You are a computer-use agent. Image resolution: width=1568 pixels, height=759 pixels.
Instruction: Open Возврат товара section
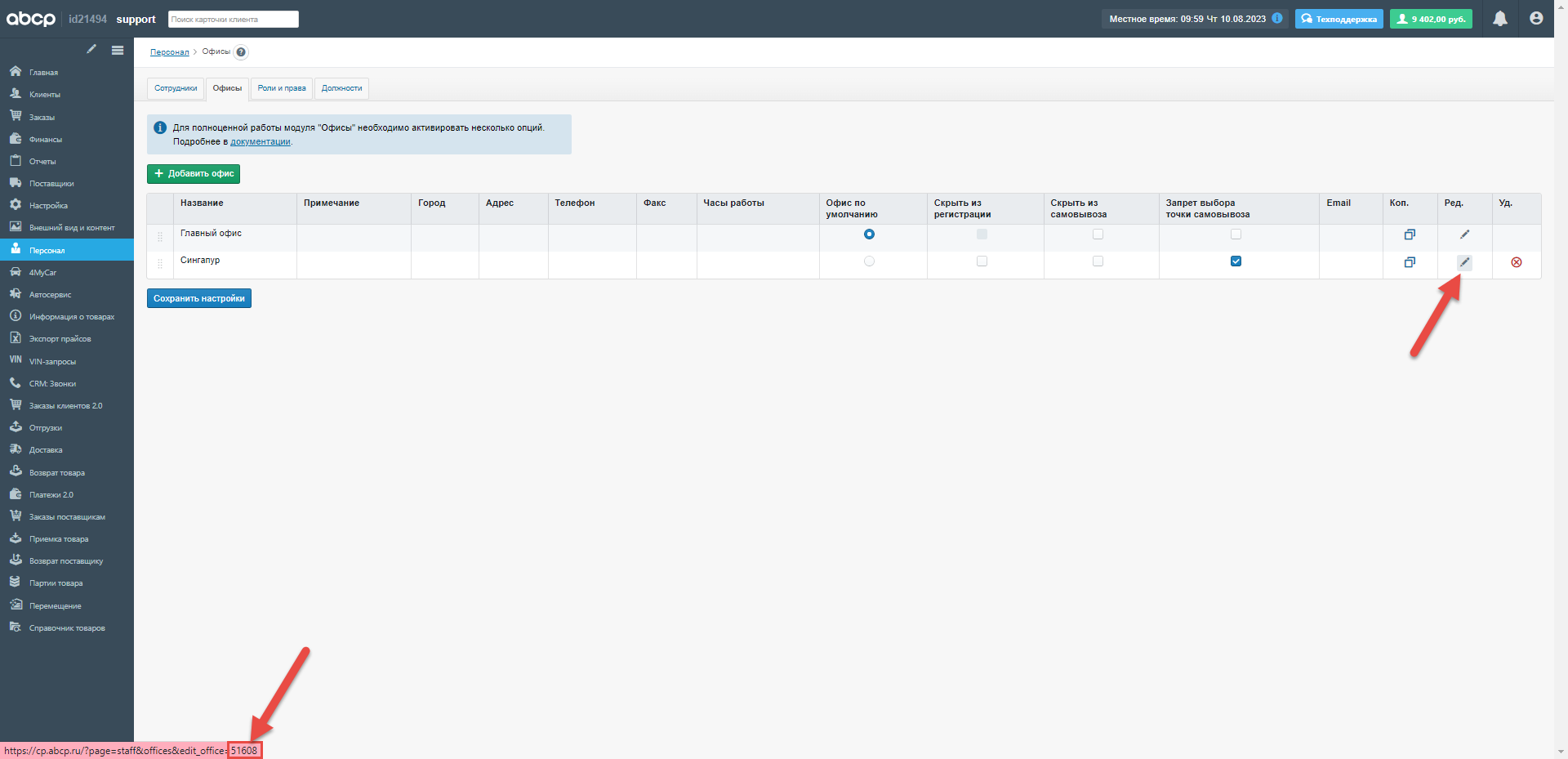67,473
